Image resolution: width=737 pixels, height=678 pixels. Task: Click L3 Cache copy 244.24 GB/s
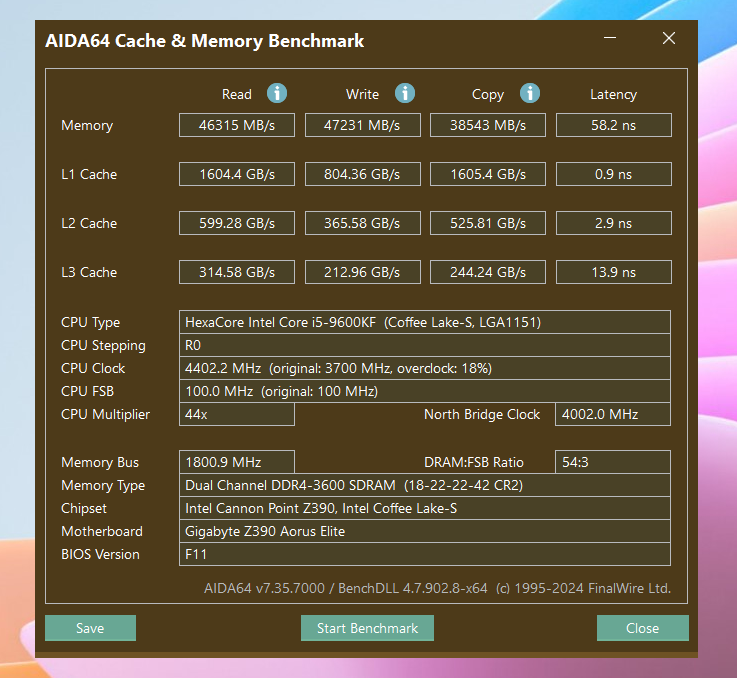[488, 272]
